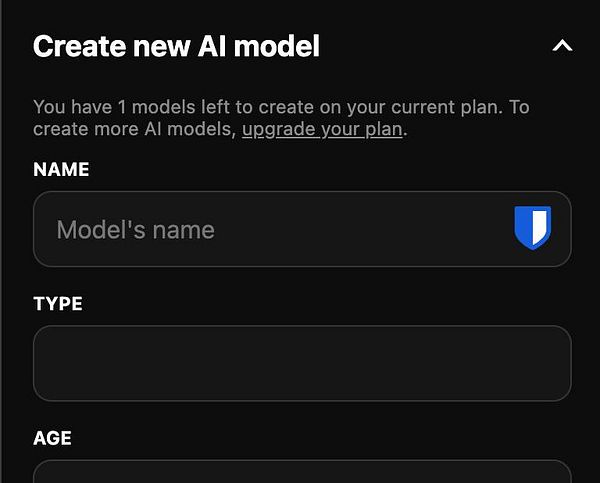Click the partially visible box under AGE

coord(302,472)
